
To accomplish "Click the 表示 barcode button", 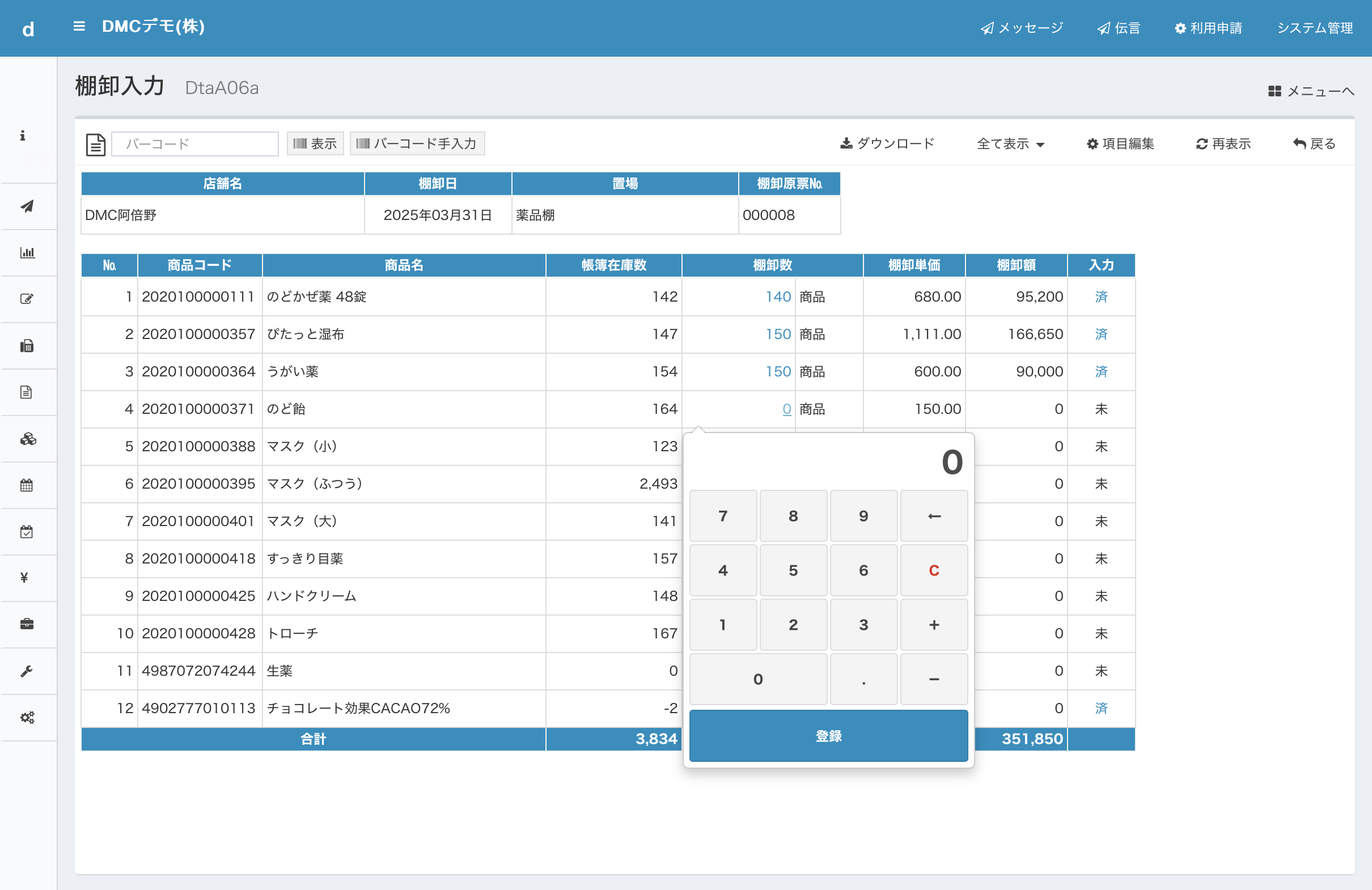I will pyautogui.click(x=315, y=143).
